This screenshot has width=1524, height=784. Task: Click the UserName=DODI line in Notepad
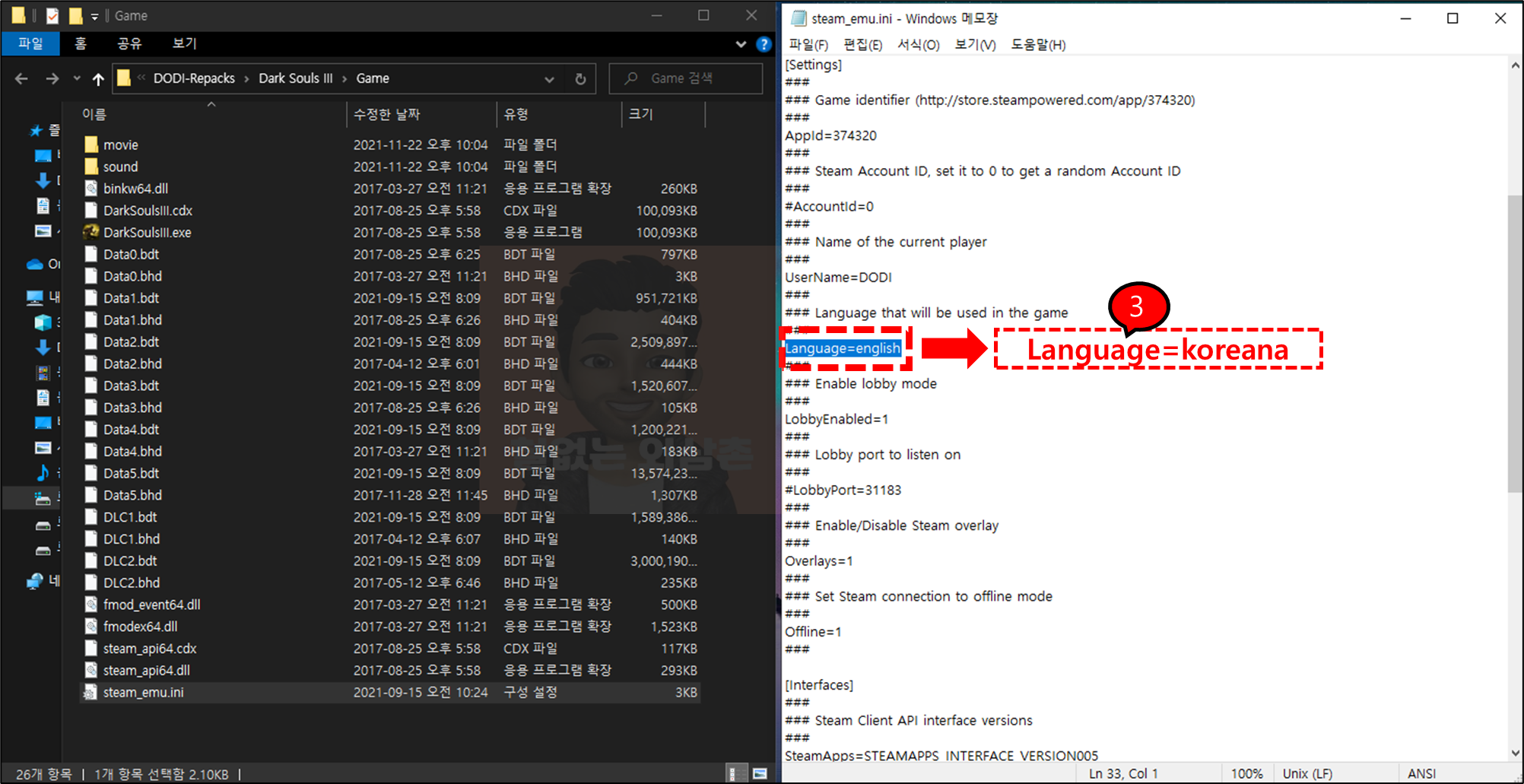(x=838, y=277)
